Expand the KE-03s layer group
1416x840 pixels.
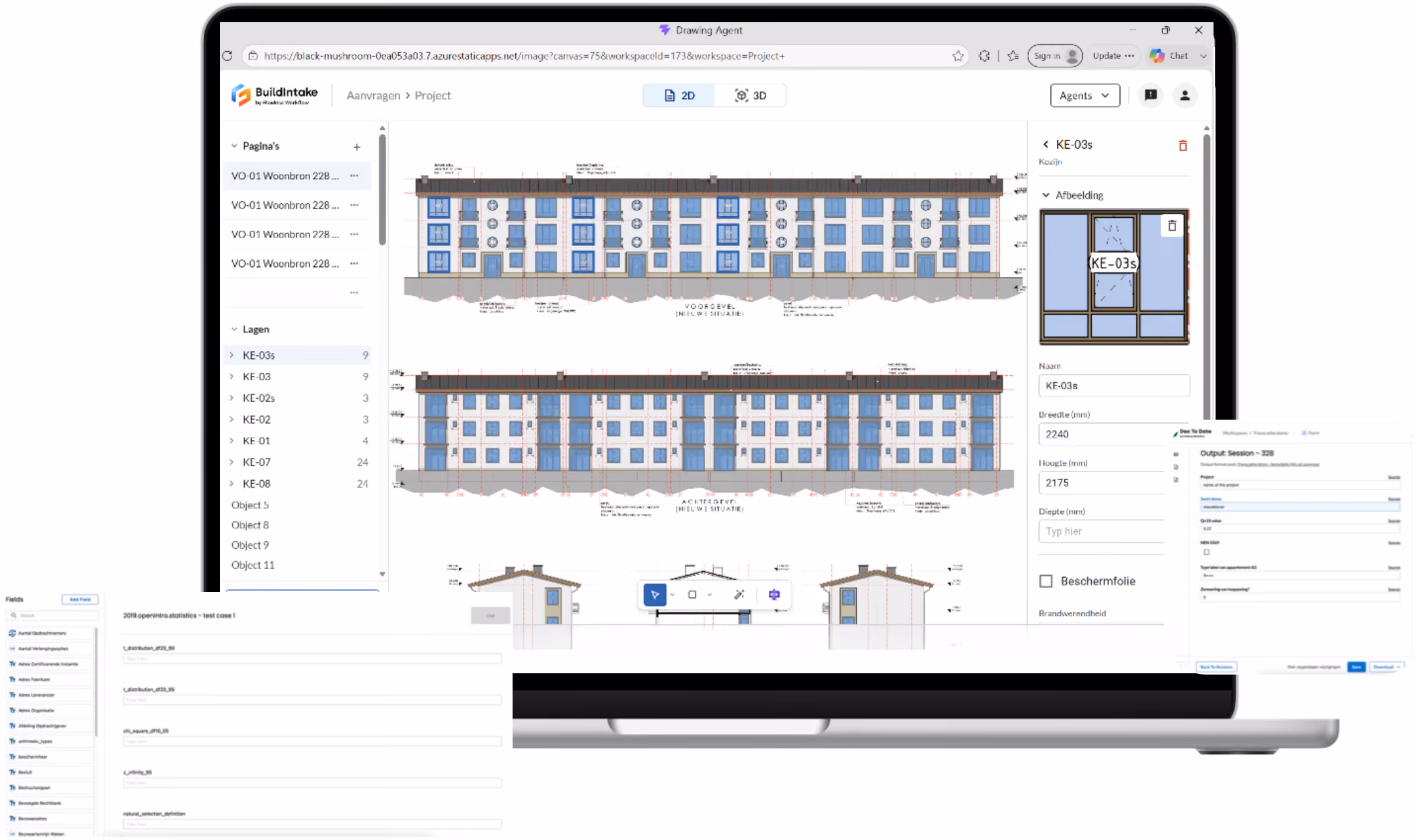point(232,355)
